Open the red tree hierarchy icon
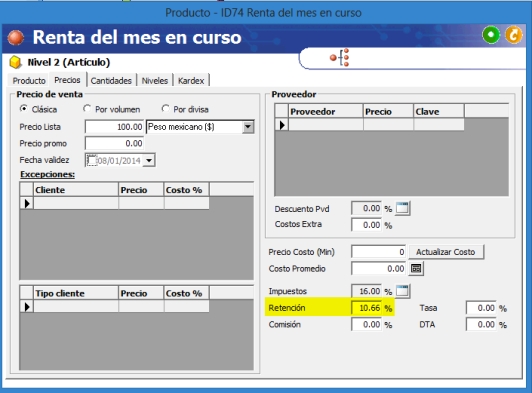 [x=340, y=57]
